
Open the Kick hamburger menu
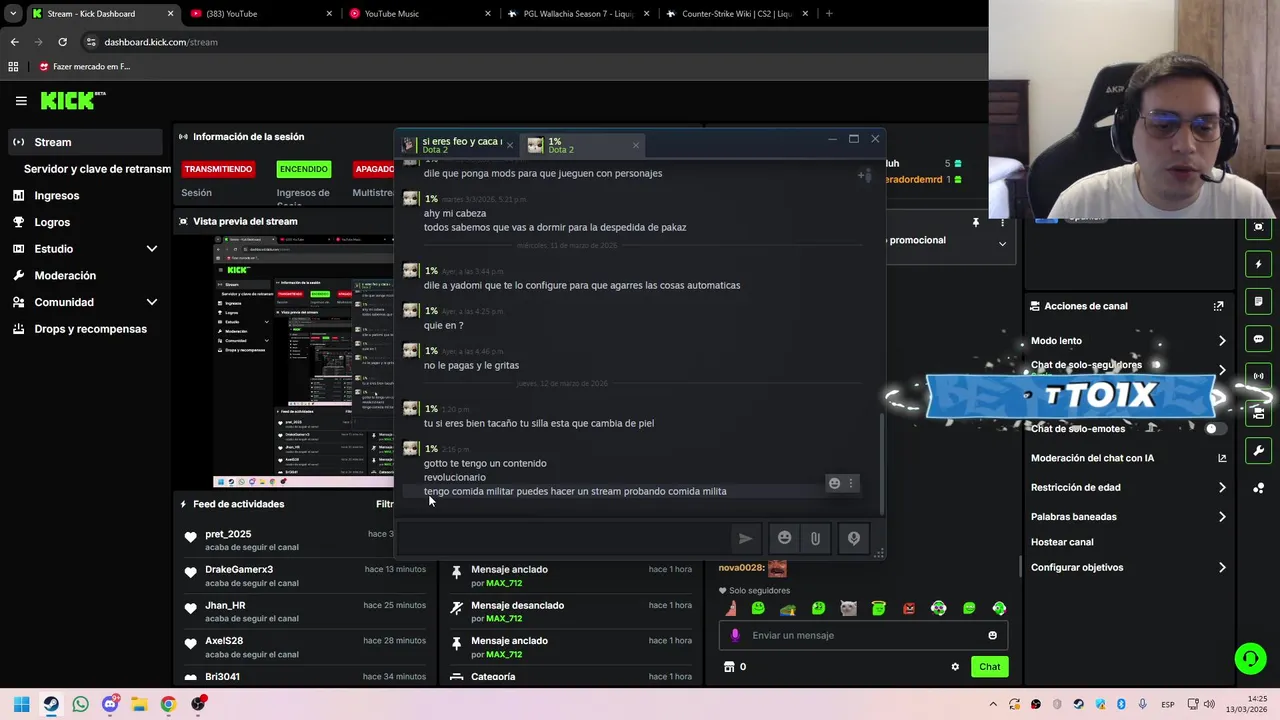pos(21,100)
